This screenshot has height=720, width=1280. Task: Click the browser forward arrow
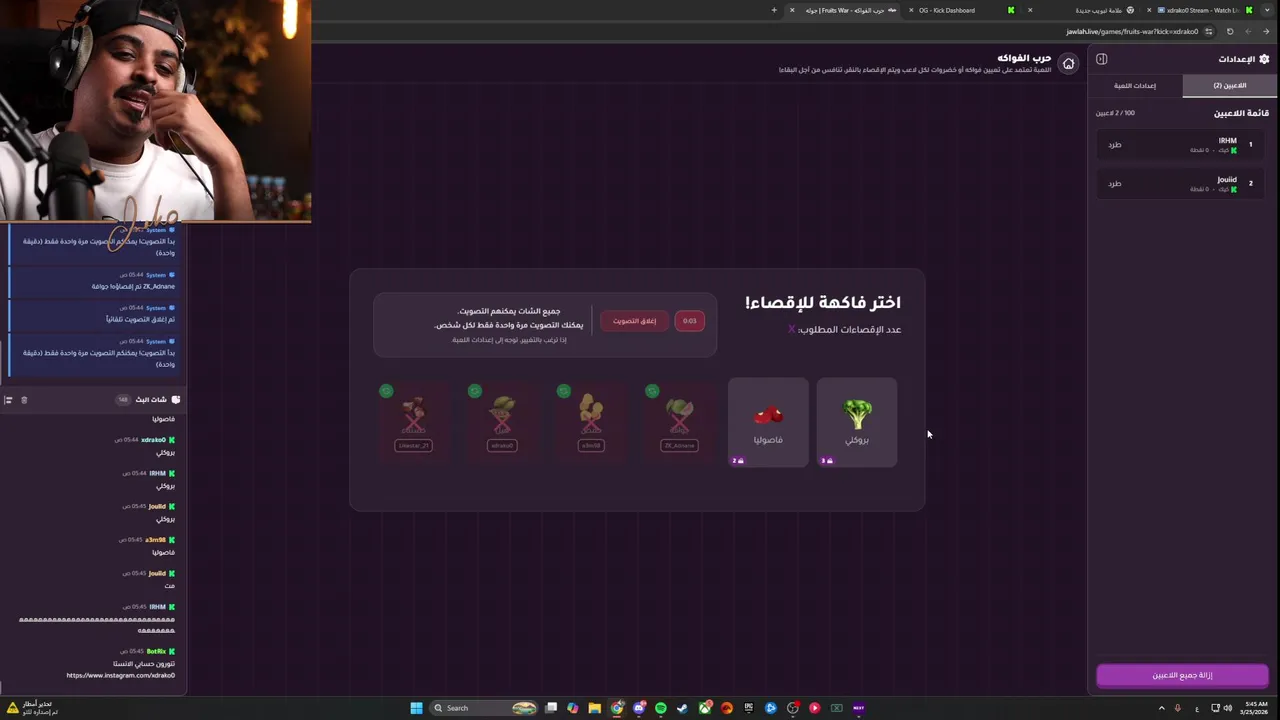click(1248, 31)
